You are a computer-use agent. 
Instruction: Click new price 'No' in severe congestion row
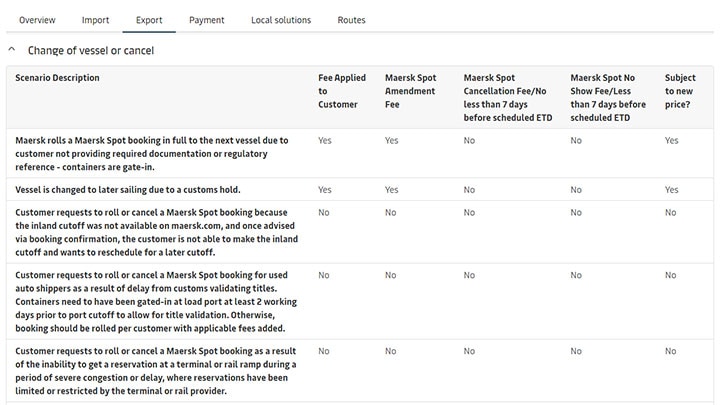coord(670,351)
